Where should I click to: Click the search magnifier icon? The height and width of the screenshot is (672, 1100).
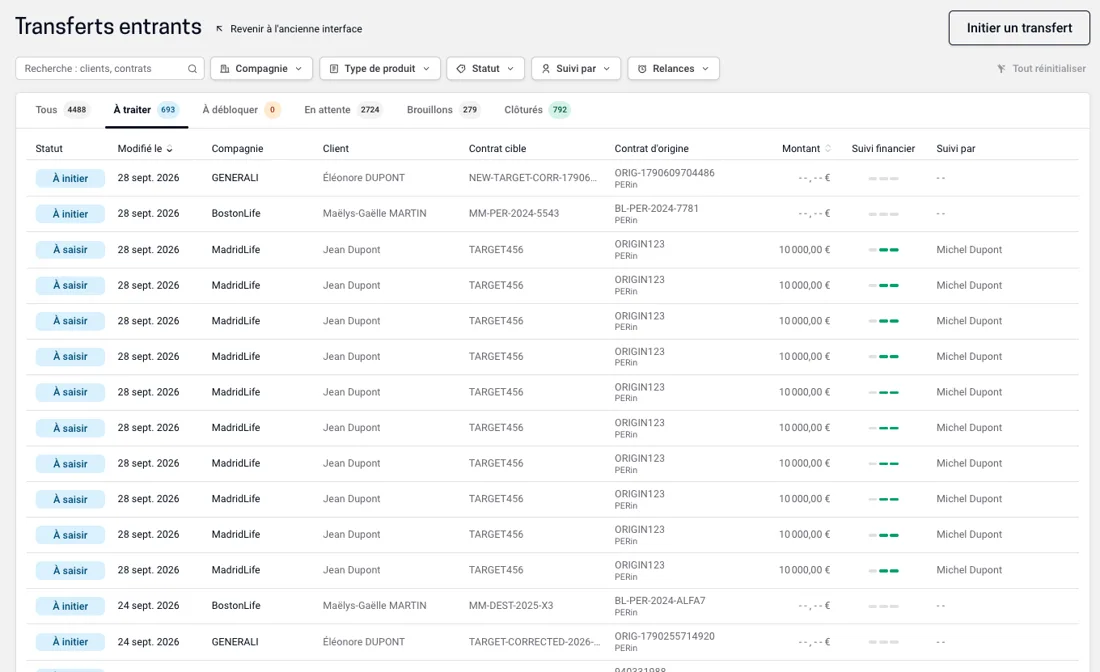coord(192,69)
